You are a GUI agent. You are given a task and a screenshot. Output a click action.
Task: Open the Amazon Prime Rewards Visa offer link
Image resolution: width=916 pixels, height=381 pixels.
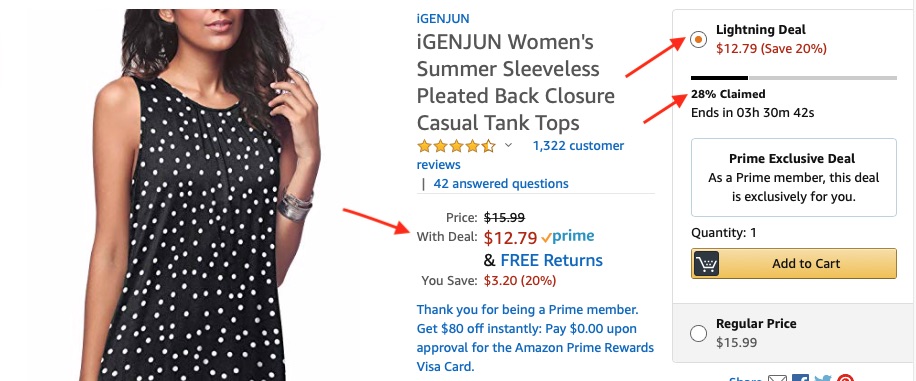tap(535, 338)
